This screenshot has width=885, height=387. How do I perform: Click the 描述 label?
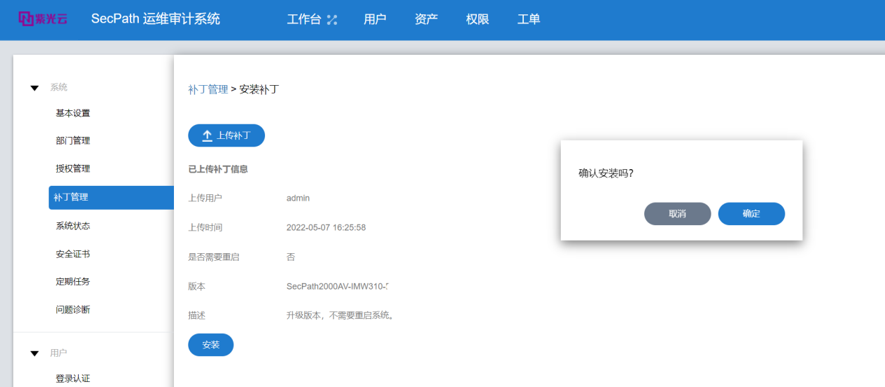click(x=196, y=315)
